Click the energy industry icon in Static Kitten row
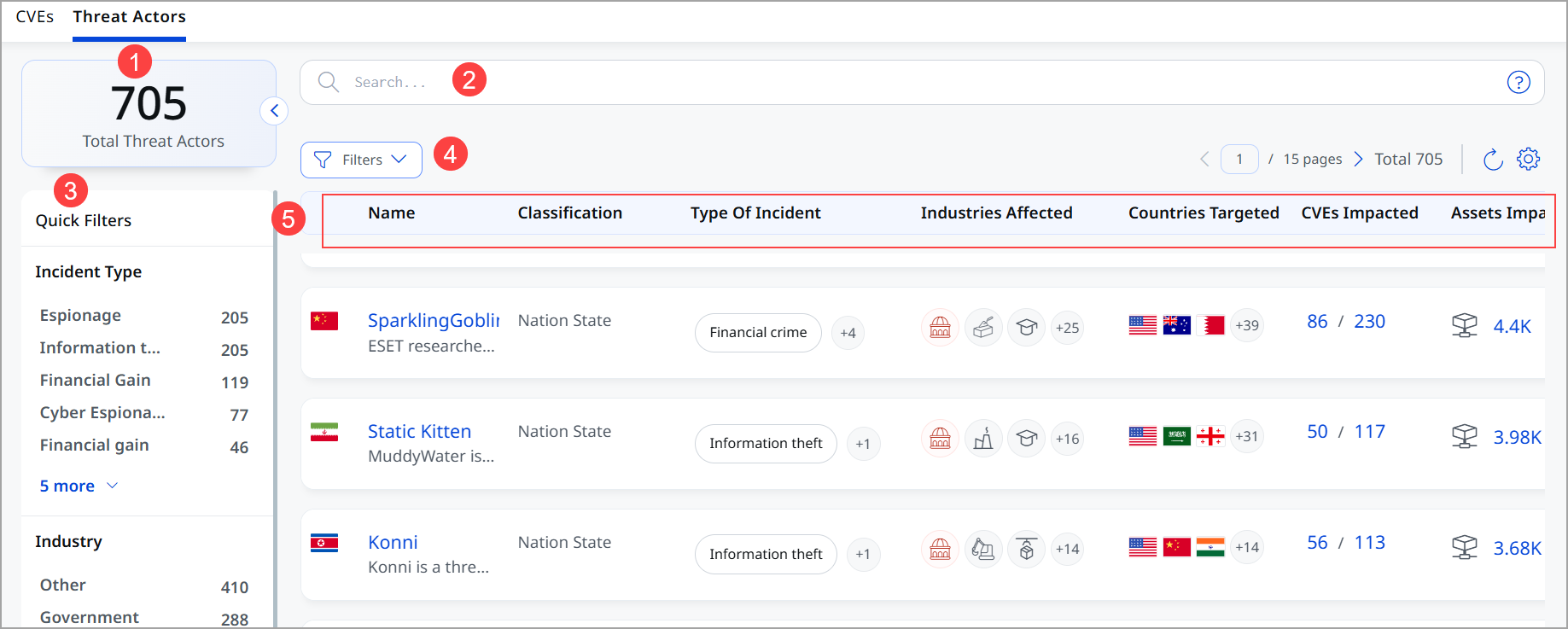This screenshot has height=629, width=1568. [983, 439]
